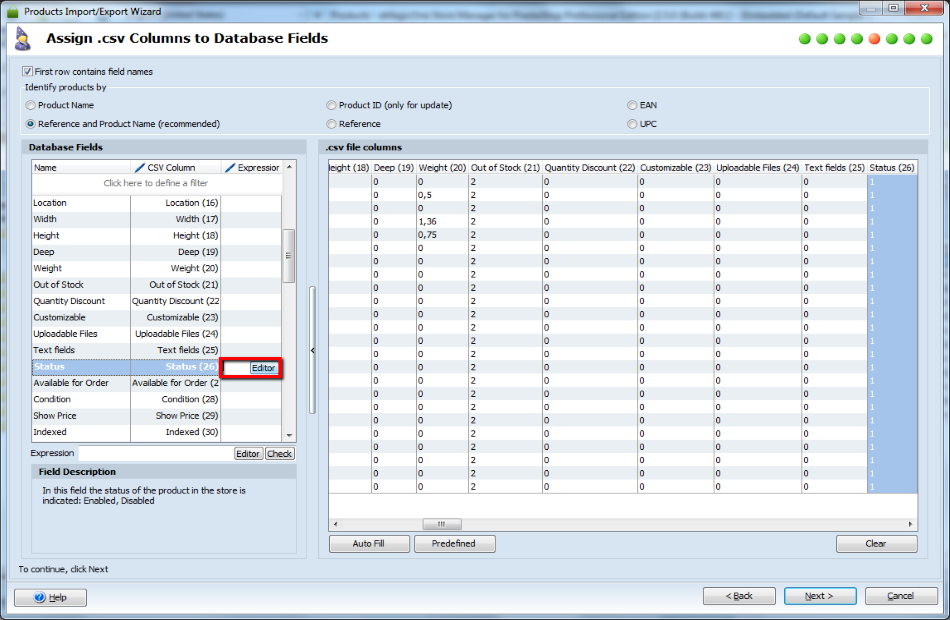Click the app icon in the title bar
This screenshot has height=620, width=950.
click(x=12, y=12)
